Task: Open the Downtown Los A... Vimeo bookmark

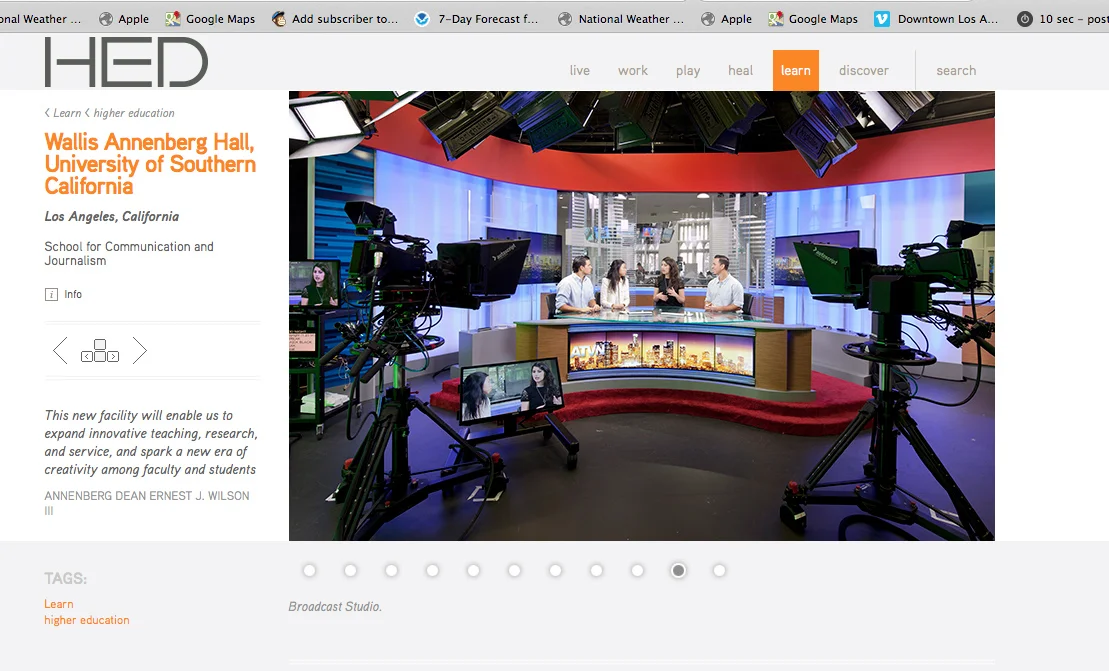Action: pos(936,19)
